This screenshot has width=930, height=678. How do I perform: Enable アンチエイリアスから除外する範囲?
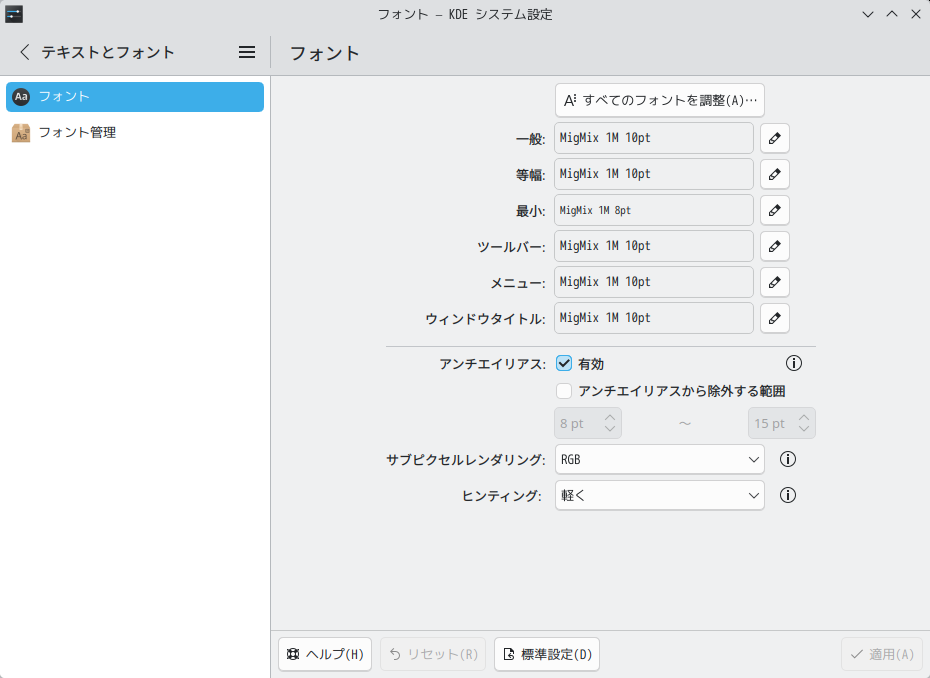coord(563,391)
